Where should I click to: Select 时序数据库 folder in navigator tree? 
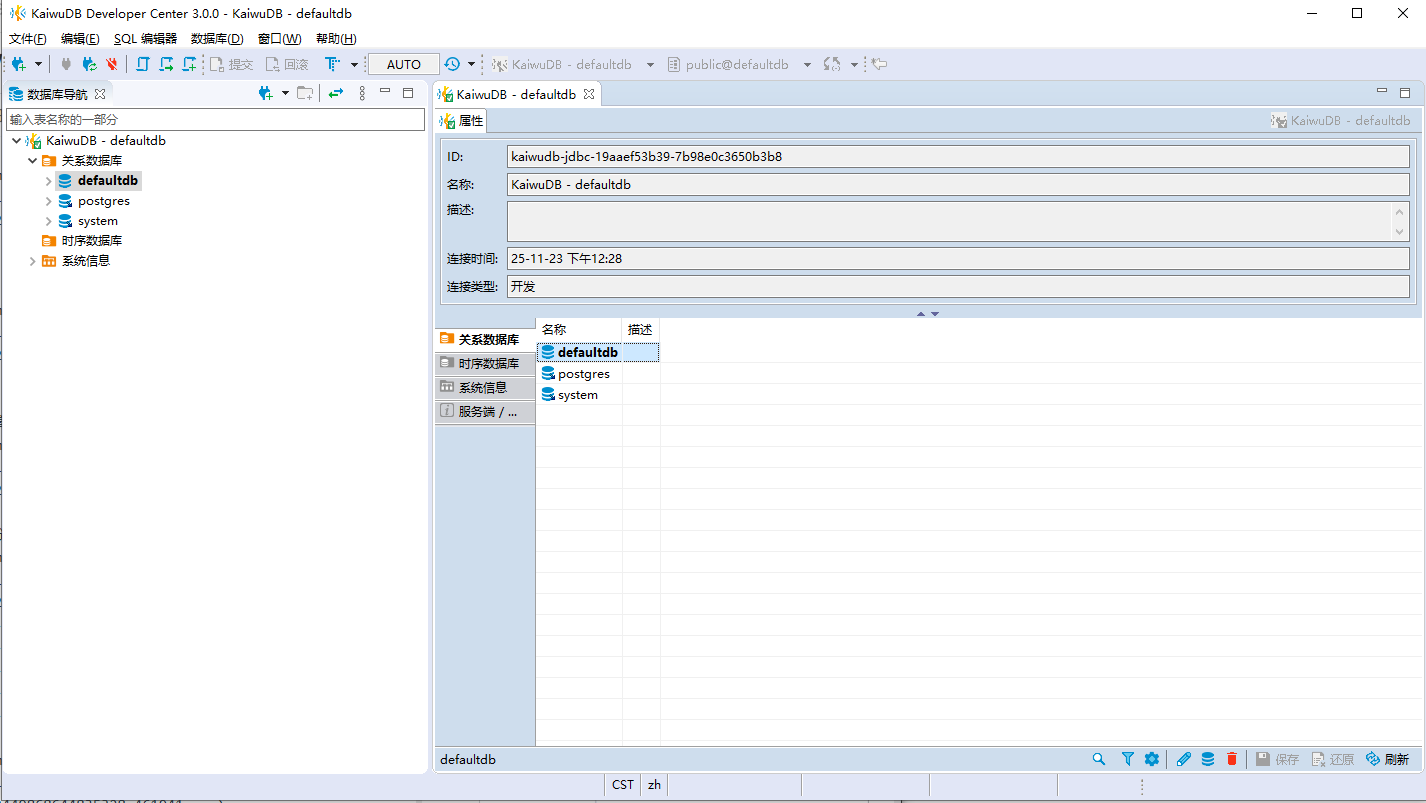(82, 241)
